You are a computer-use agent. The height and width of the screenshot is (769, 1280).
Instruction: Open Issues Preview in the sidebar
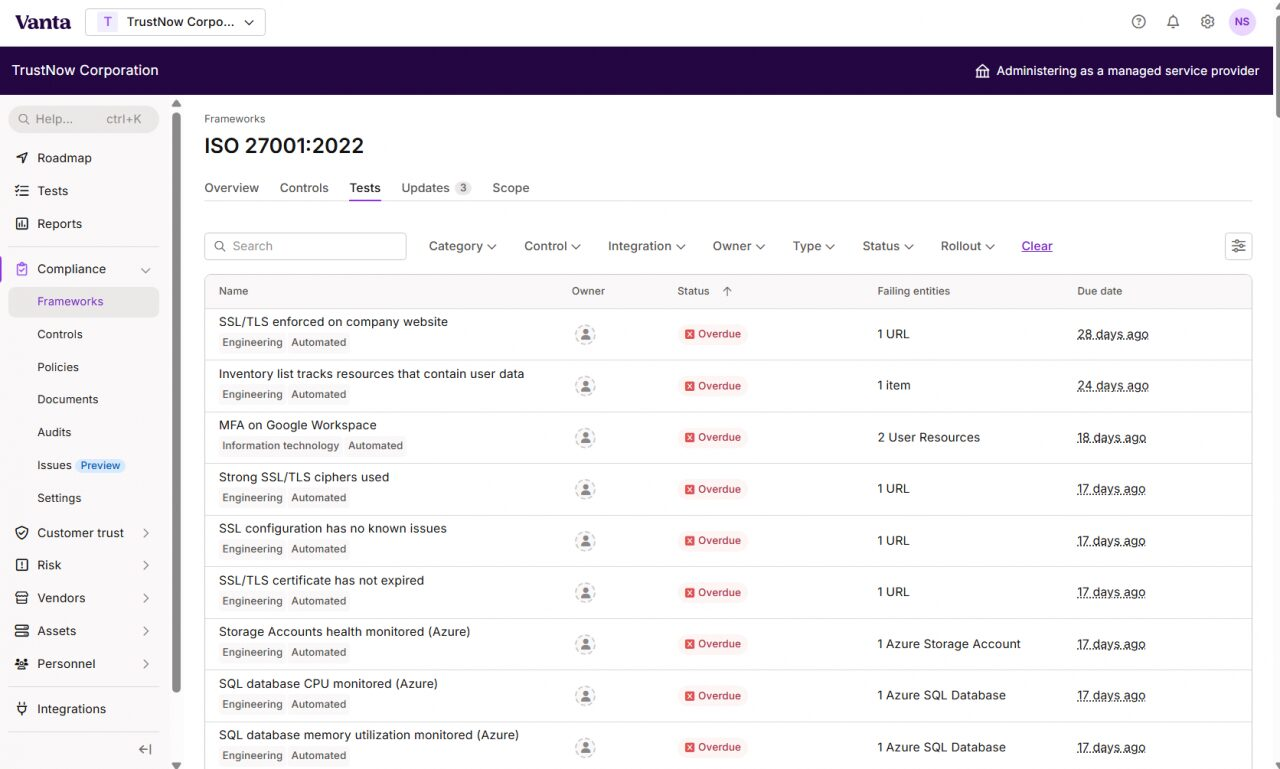[x=79, y=465]
